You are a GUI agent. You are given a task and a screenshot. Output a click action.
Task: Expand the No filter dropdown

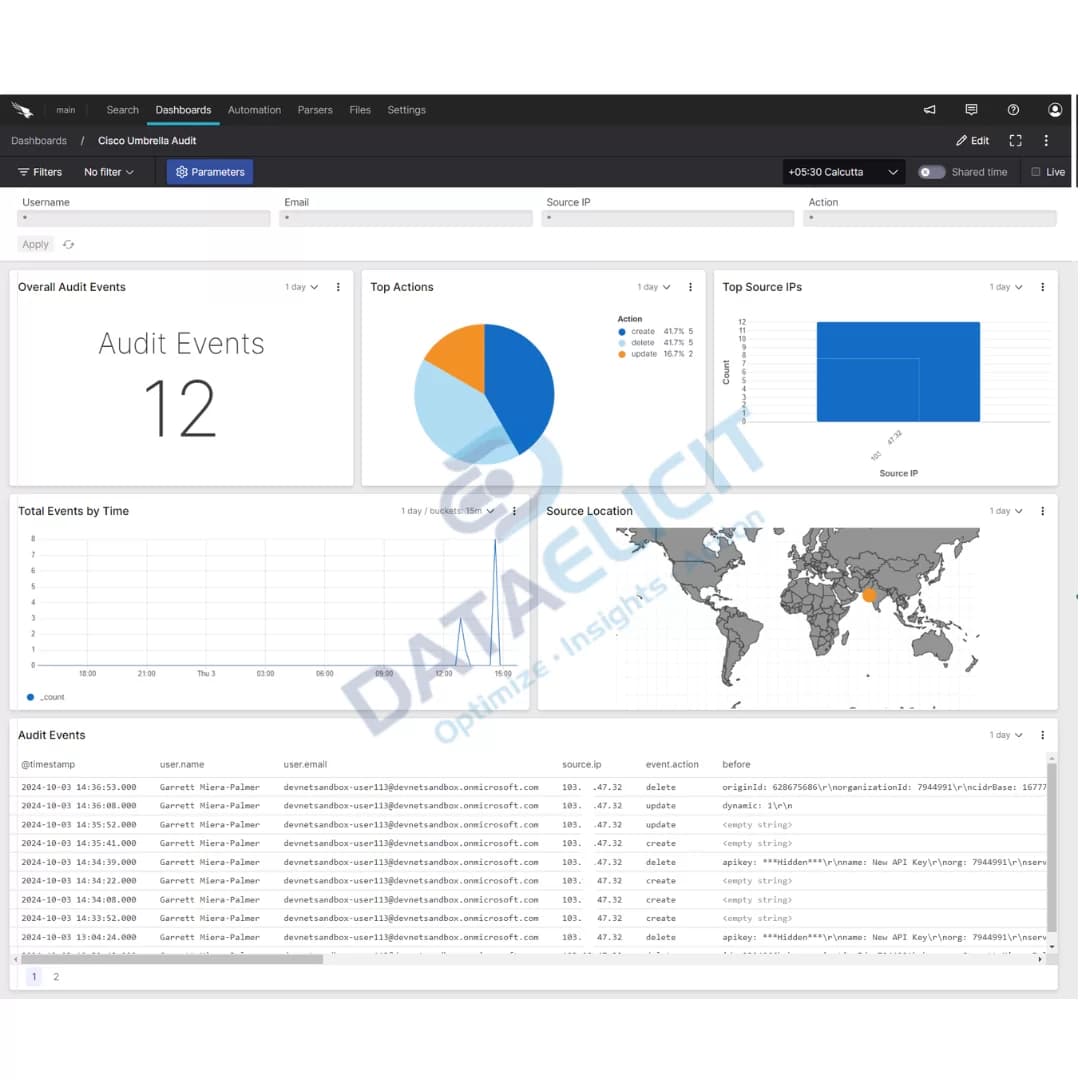109,171
